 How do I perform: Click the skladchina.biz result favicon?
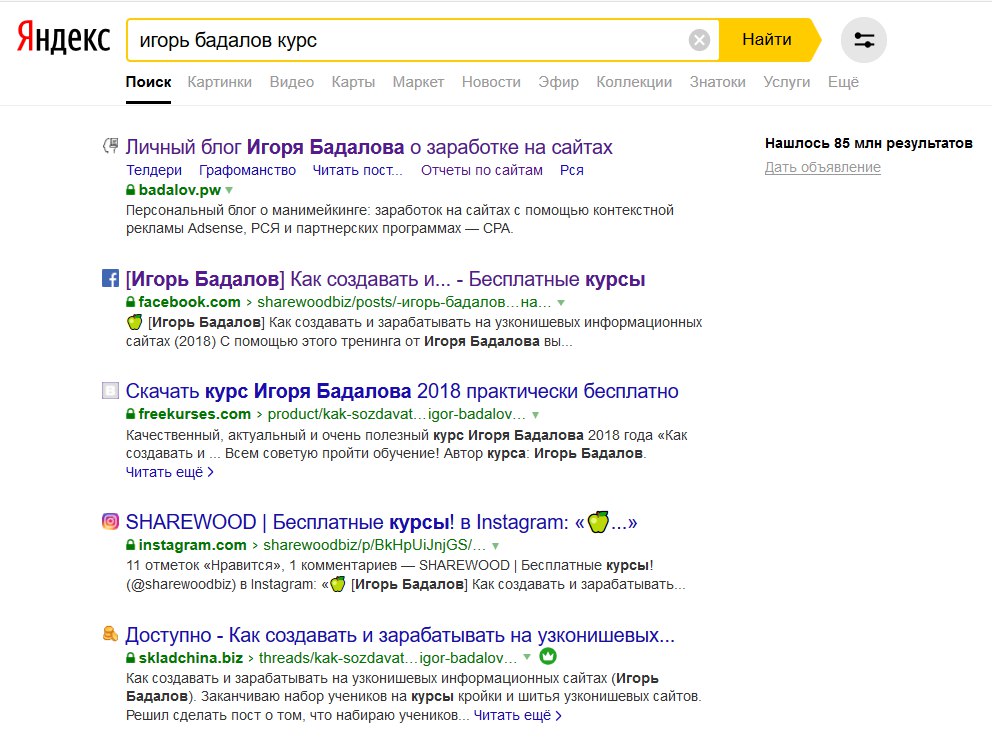(110, 633)
